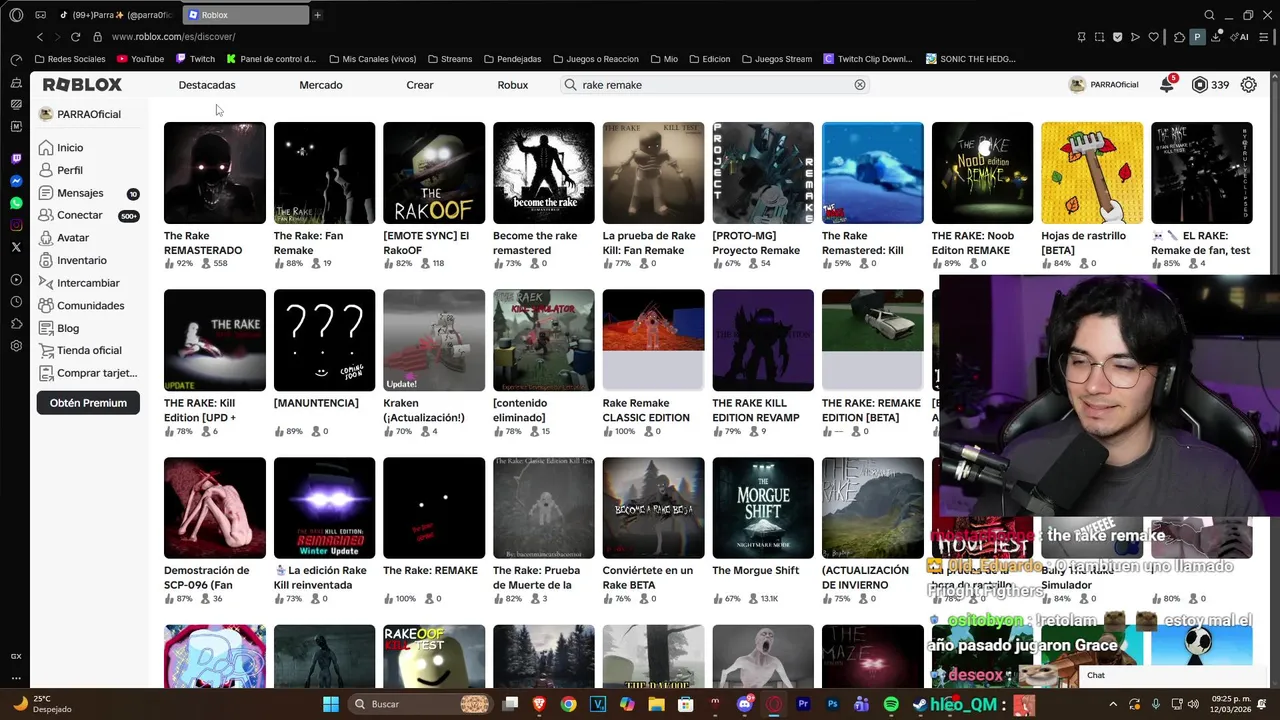Open the Destacadas menu in Roblox header
This screenshot has height=720, width=1280.
click(x=207, y=85)
